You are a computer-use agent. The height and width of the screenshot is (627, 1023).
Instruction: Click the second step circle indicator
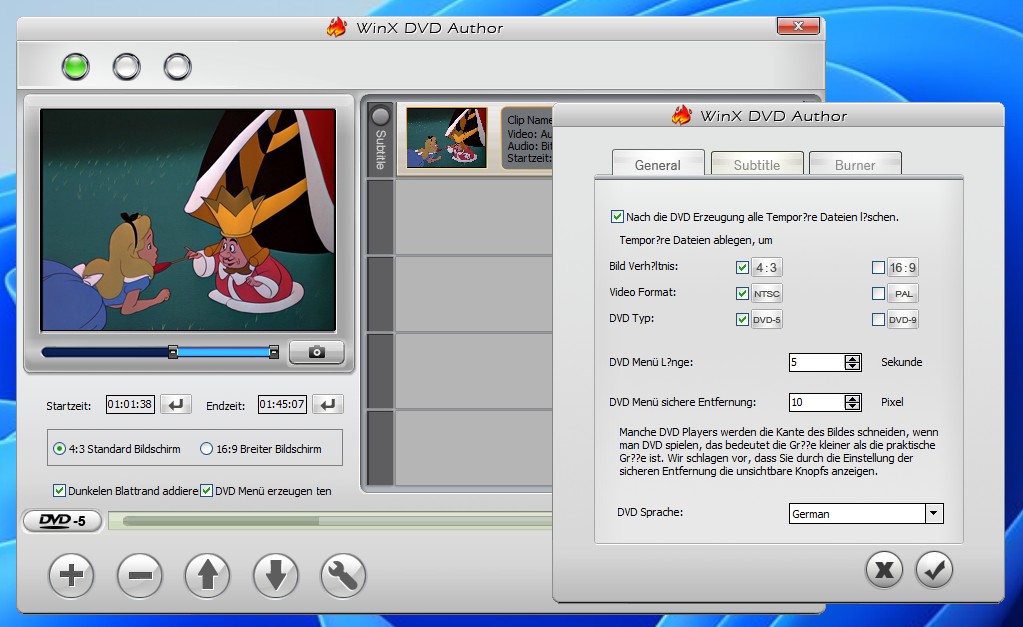click(127, 67)
